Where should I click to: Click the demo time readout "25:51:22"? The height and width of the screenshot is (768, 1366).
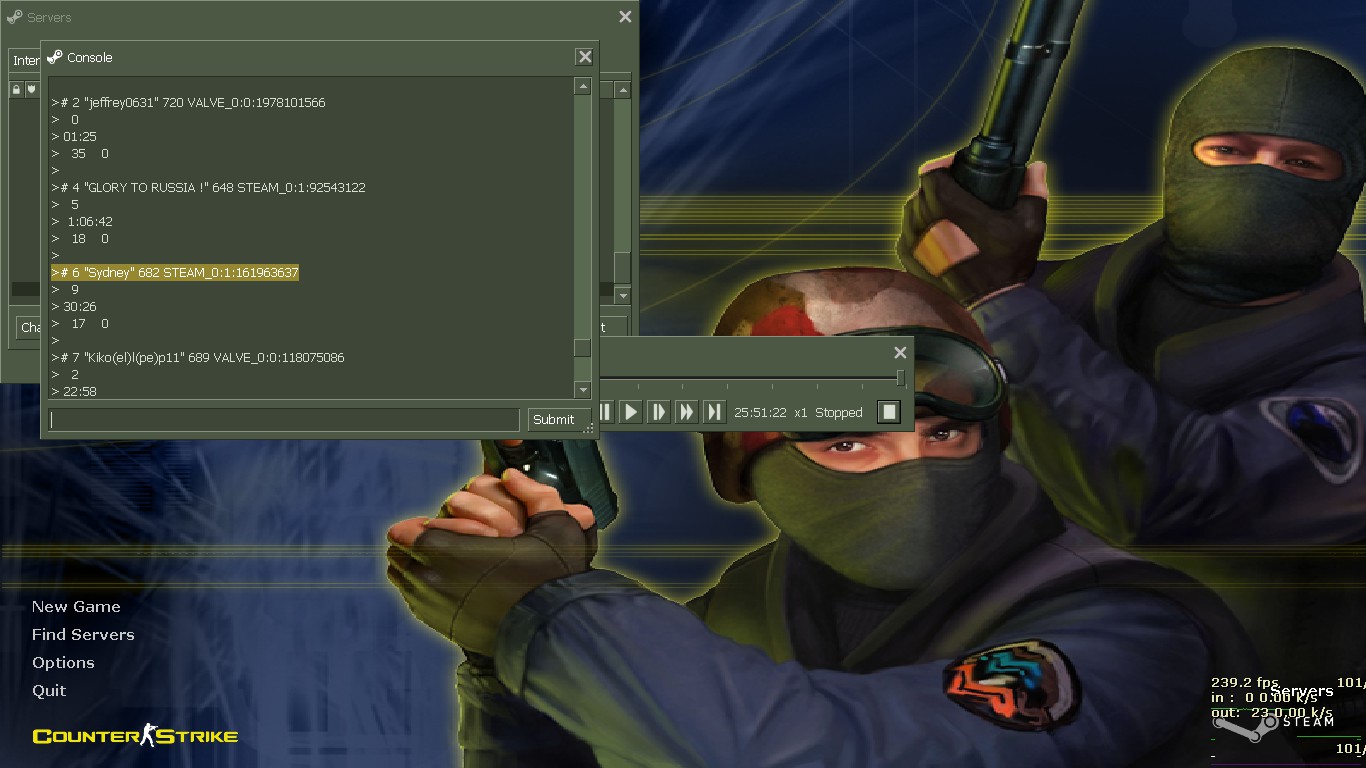[760, 413]
